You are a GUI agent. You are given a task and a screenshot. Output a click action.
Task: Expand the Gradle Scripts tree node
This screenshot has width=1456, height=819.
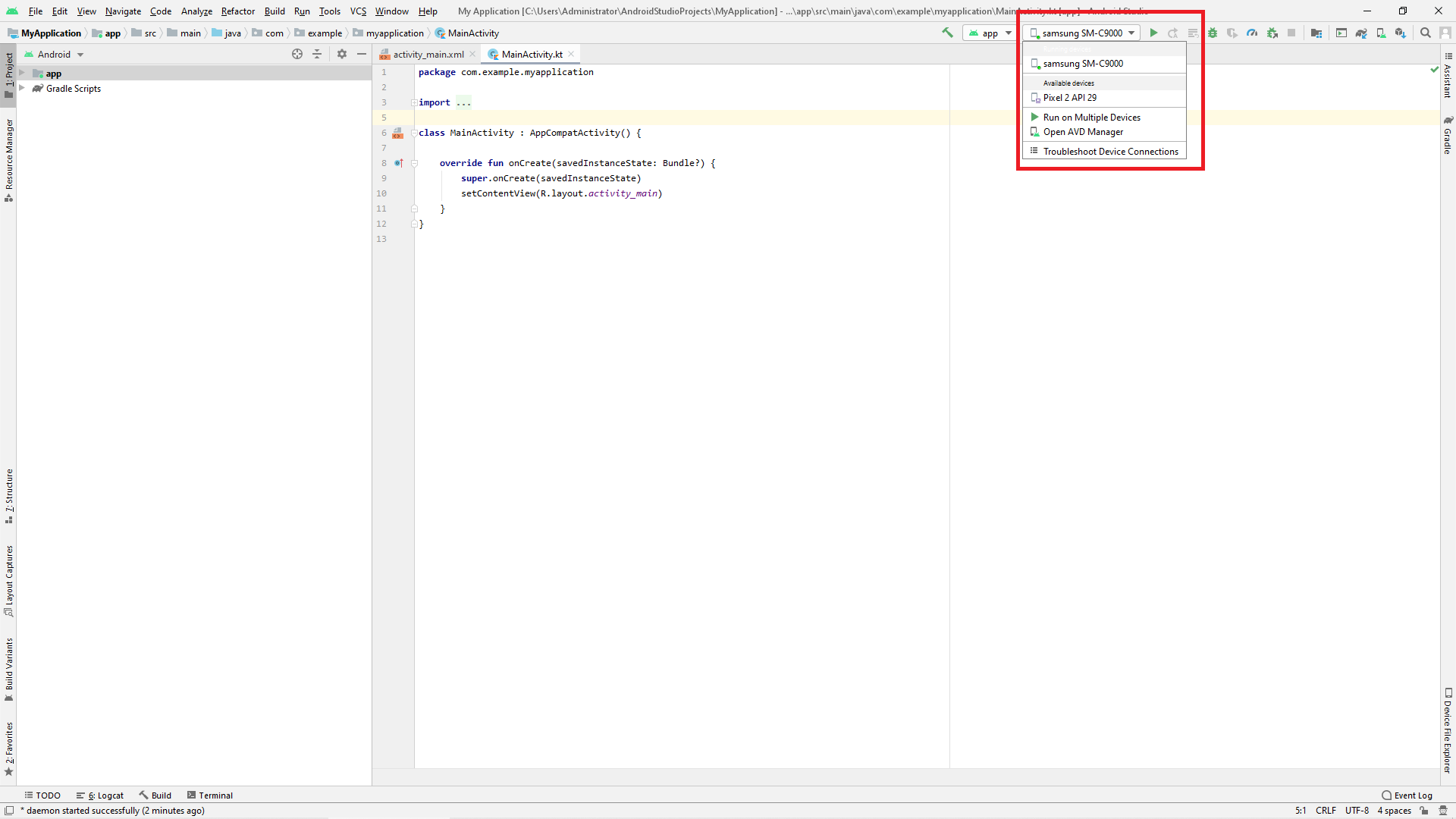coord(22,88)
